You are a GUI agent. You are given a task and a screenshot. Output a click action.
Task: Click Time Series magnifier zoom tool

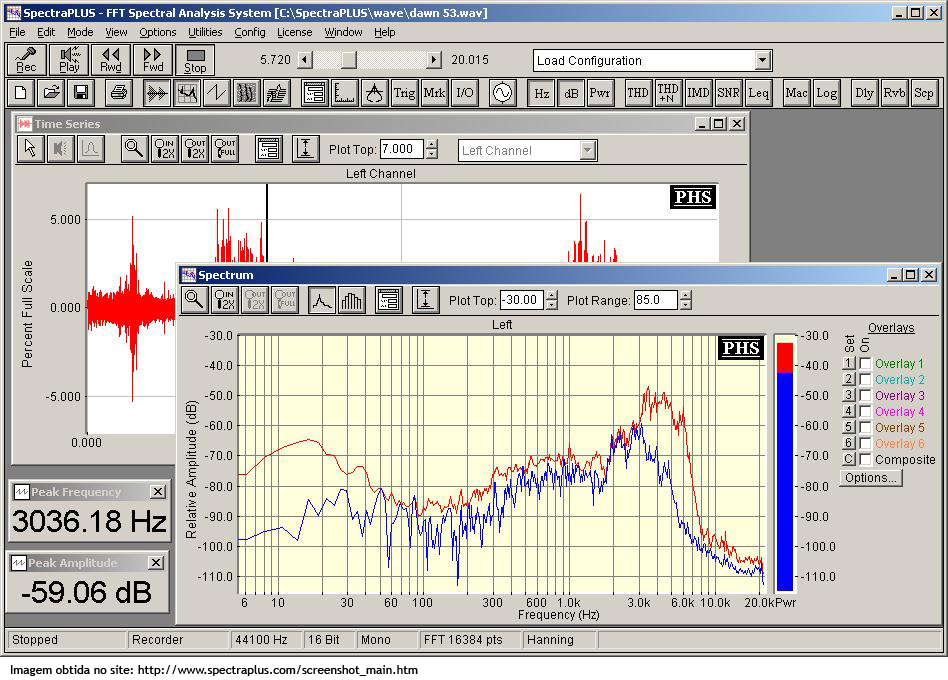click(x=134, y=149)
